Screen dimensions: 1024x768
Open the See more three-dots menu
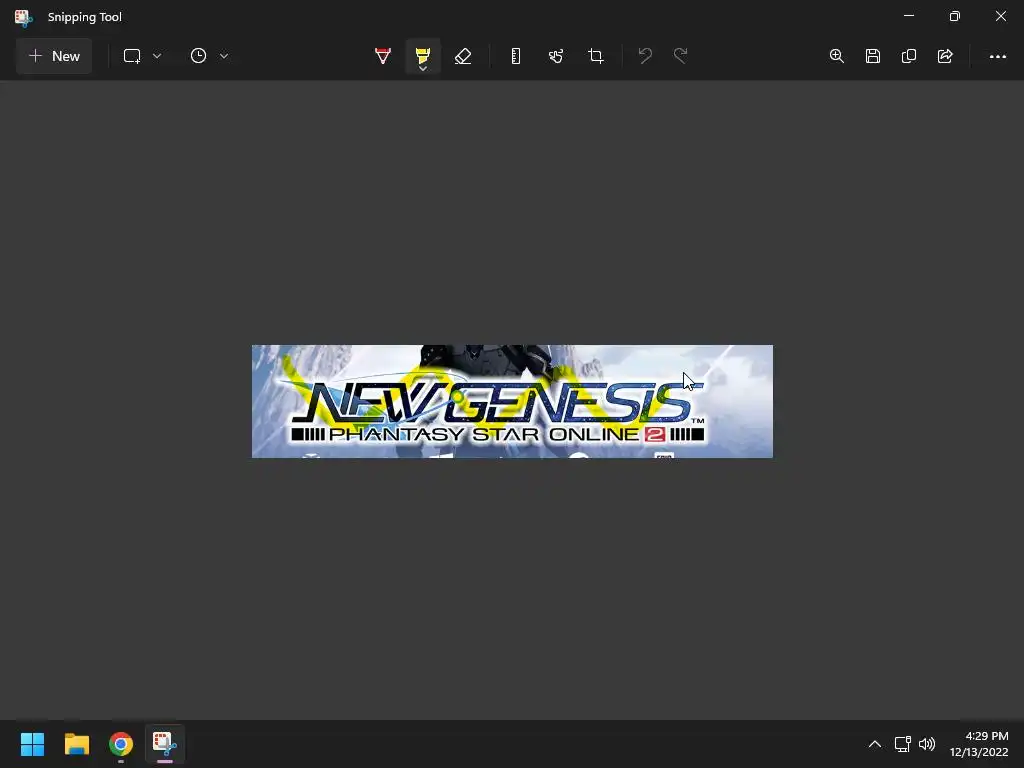coord(998,57)
